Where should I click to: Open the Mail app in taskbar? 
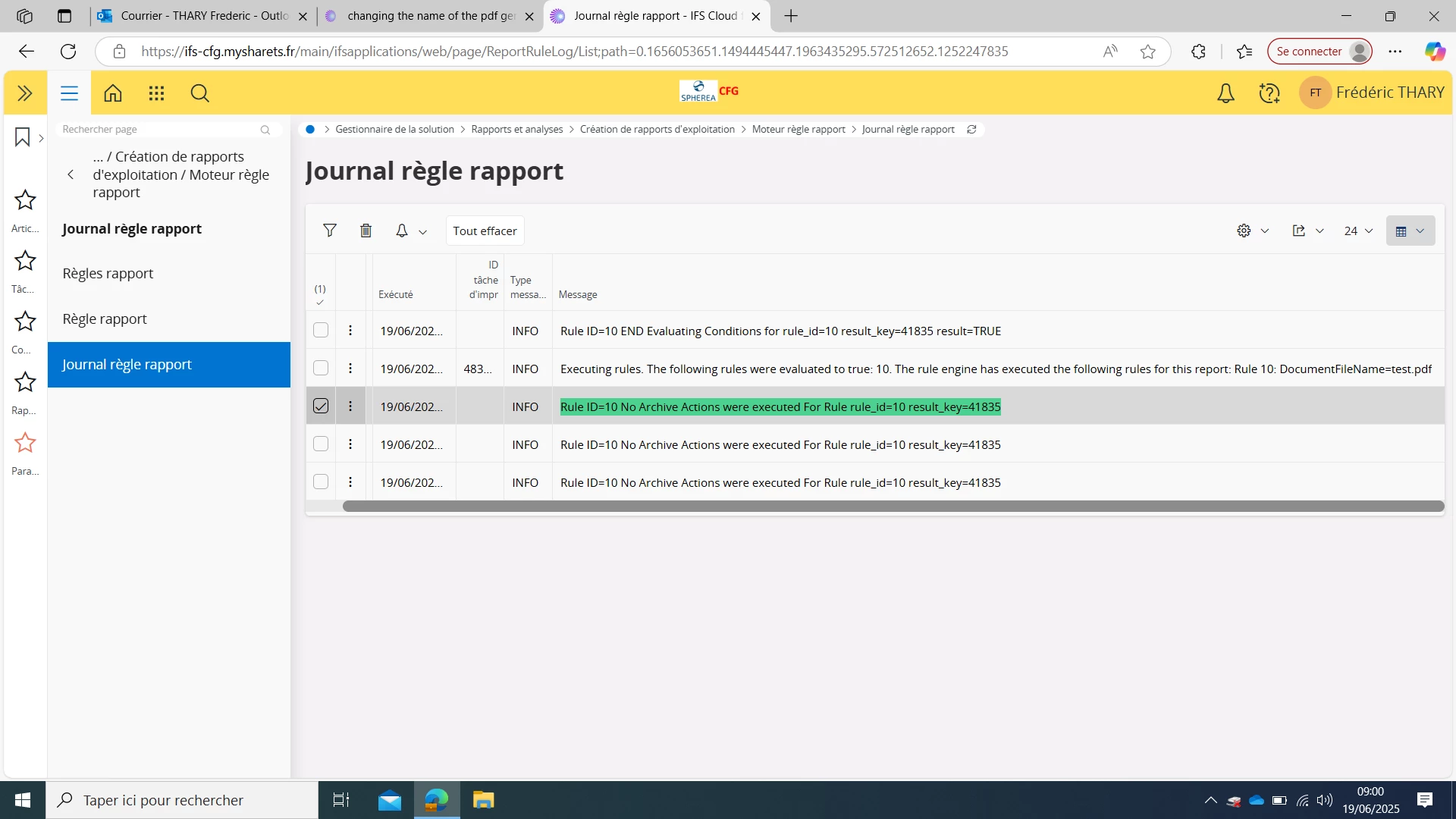[x=390, y=800]
